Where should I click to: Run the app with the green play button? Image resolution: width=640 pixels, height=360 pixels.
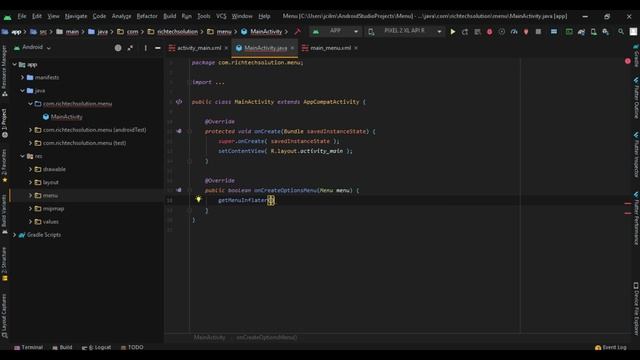point(453,31)
